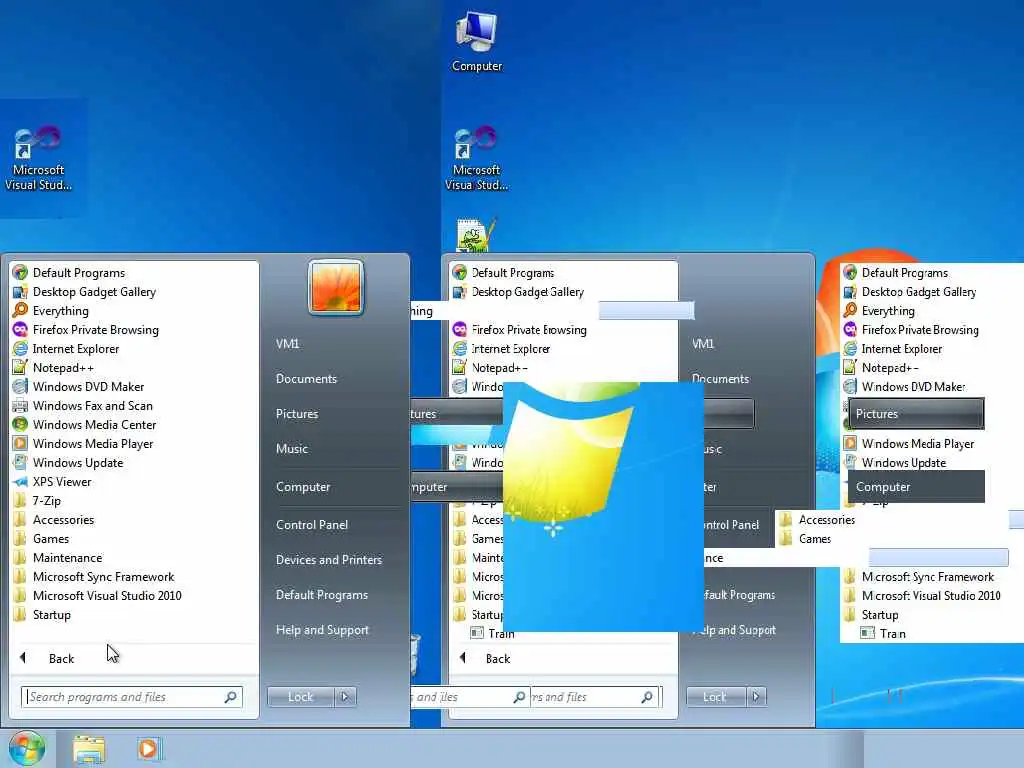Open VM1 user folder in left Start menu
The image size is (1024, 768).
click(x=287, y=344)
